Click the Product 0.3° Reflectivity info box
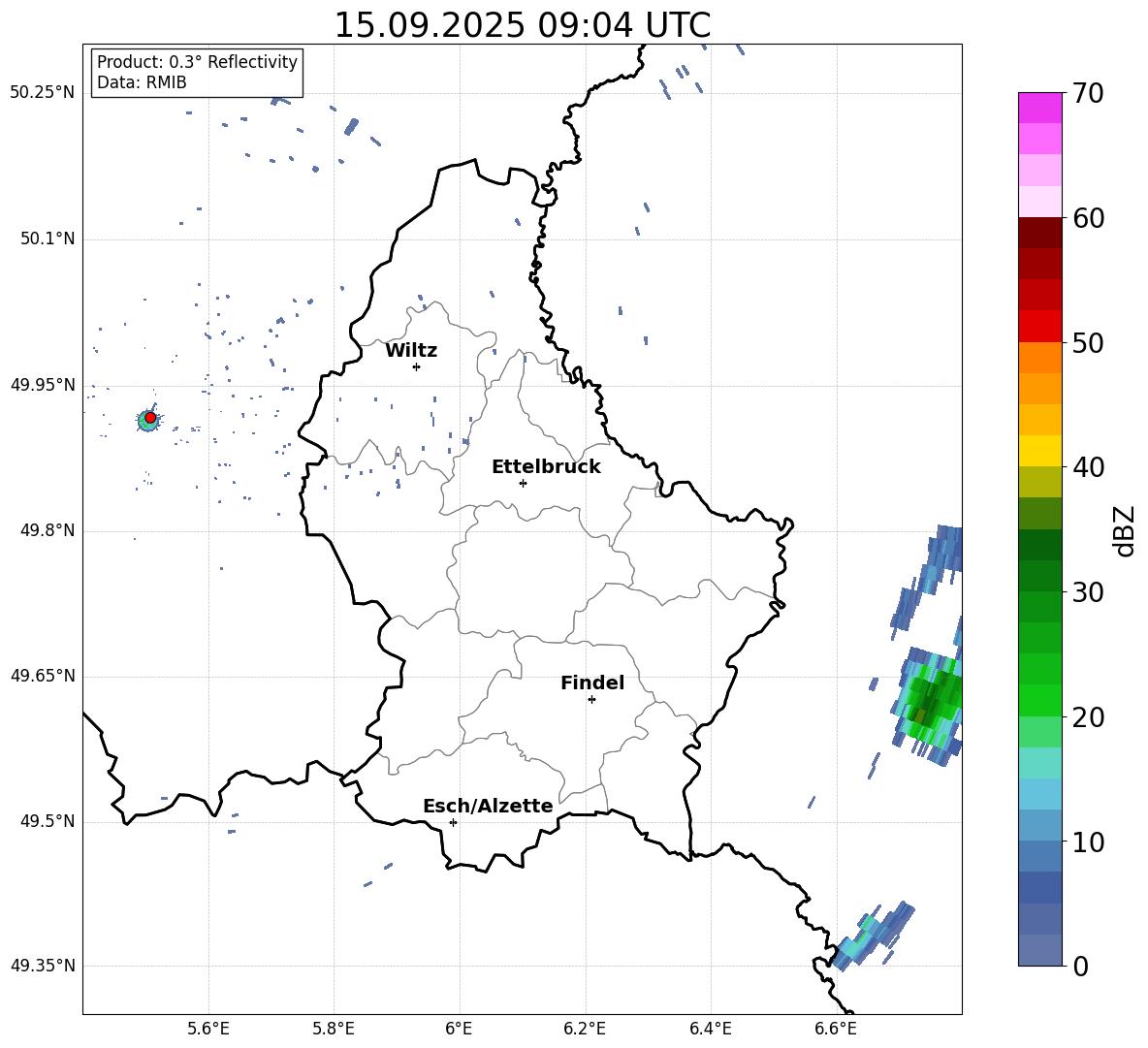Image resolution: width=1148 pixels, height=1048 pixels. click(197, 73)
